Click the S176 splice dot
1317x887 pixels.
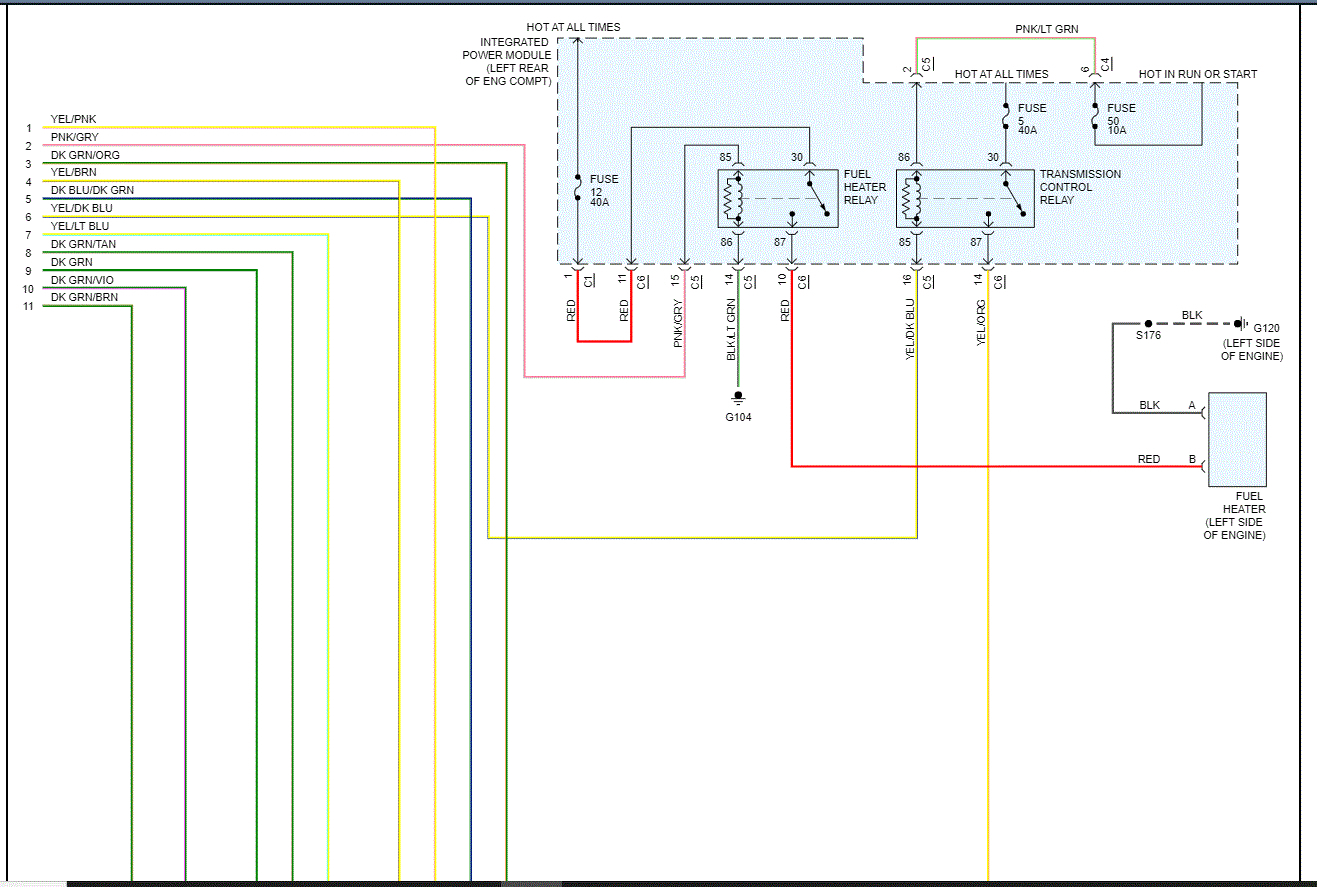[1148, 323]
